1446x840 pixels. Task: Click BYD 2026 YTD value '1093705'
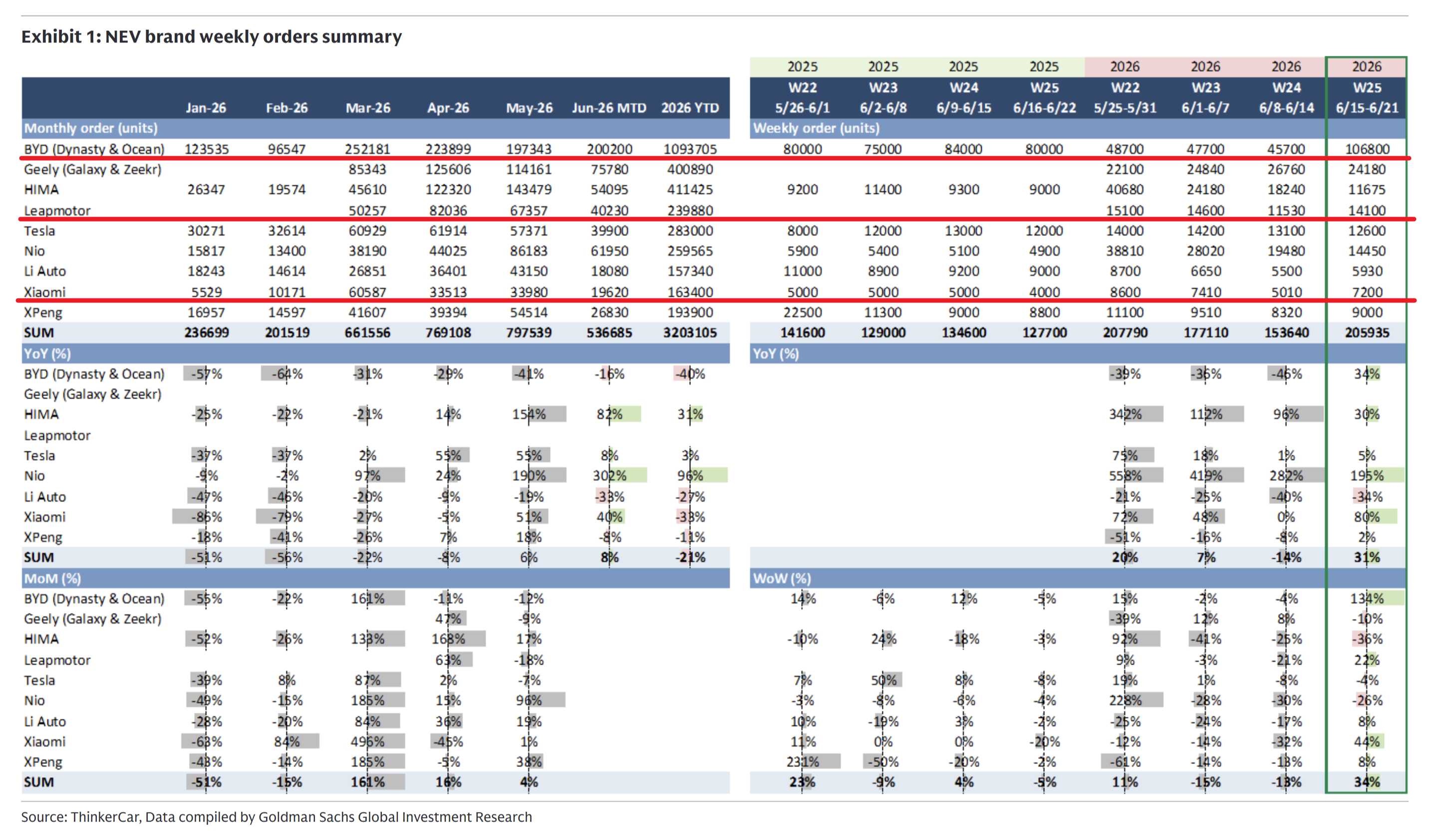click(x=690, y=149)
